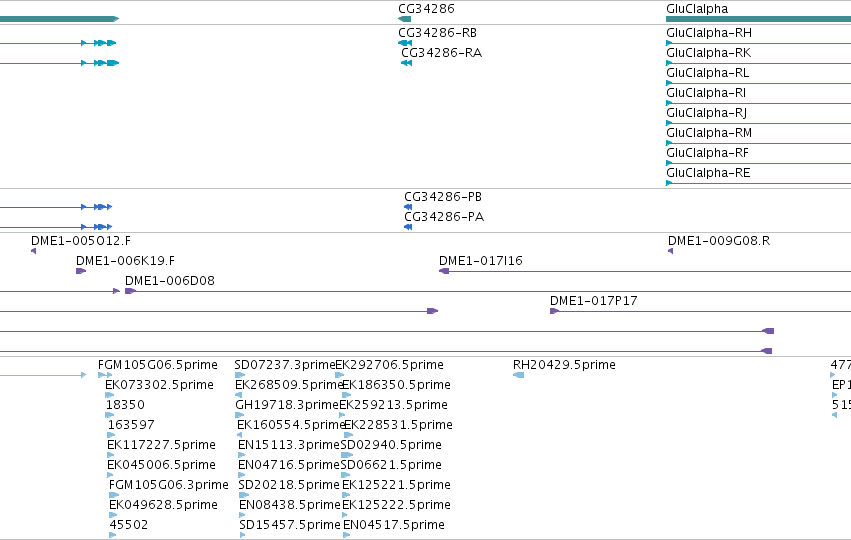Click the DME1-009G08.R purple arrowhead glyph
The height and width of the screenshot is (540, 851).
670,251
